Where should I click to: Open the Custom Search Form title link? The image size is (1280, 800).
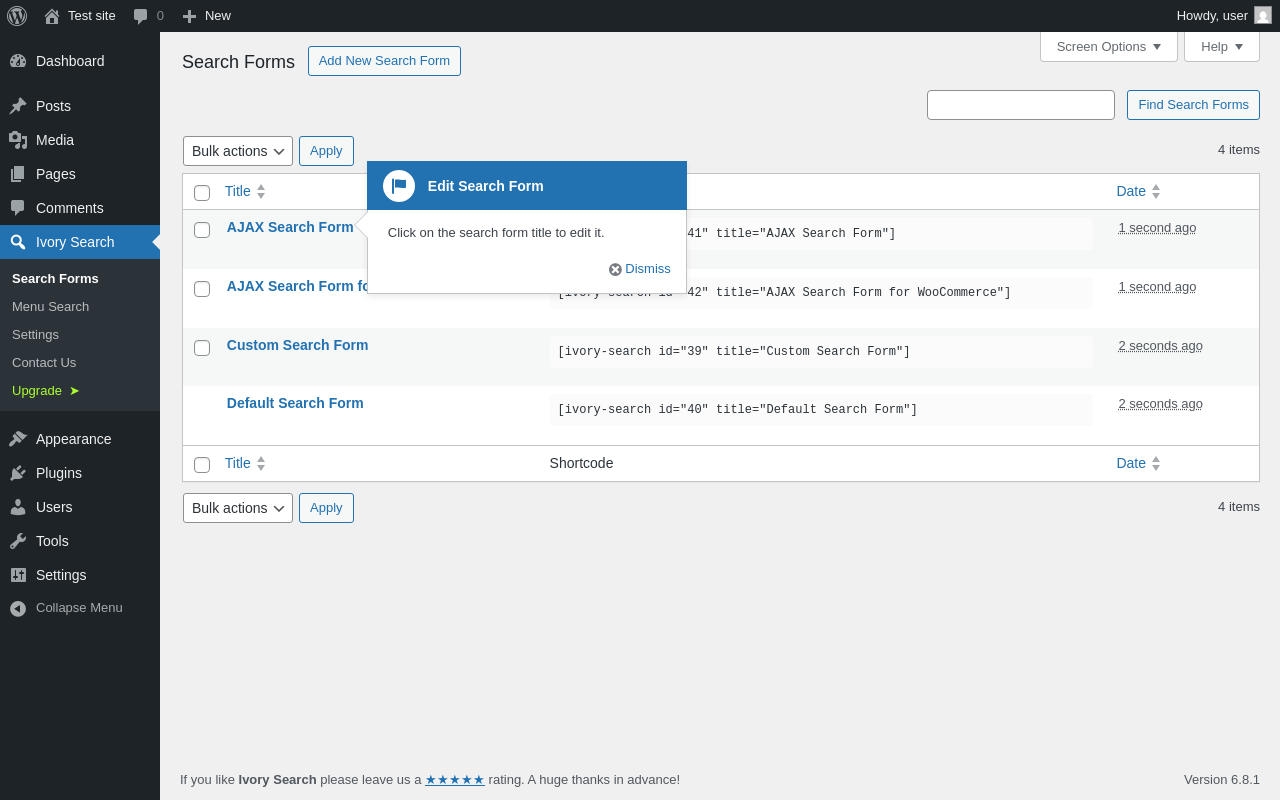(297, 345)
